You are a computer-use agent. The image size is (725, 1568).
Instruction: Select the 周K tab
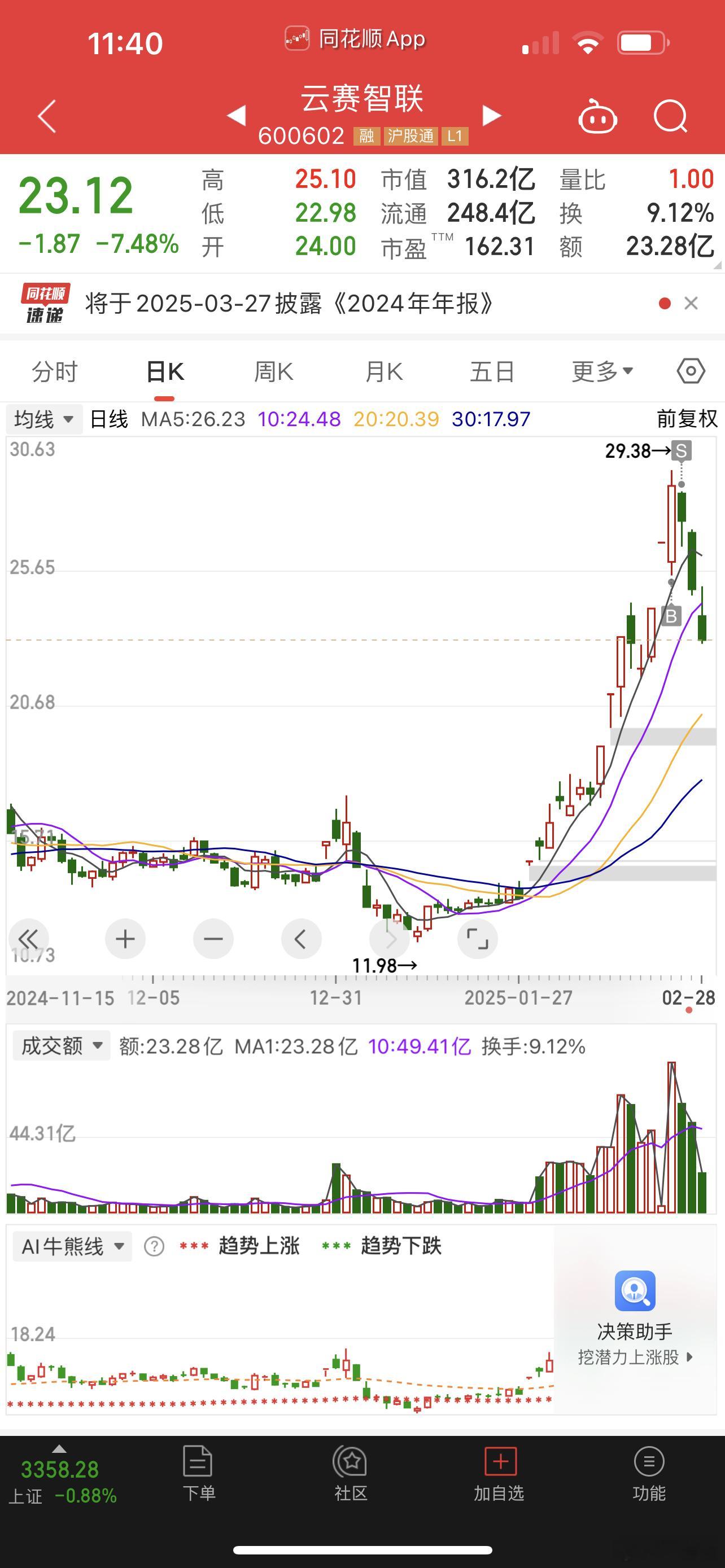pos(274,371)
